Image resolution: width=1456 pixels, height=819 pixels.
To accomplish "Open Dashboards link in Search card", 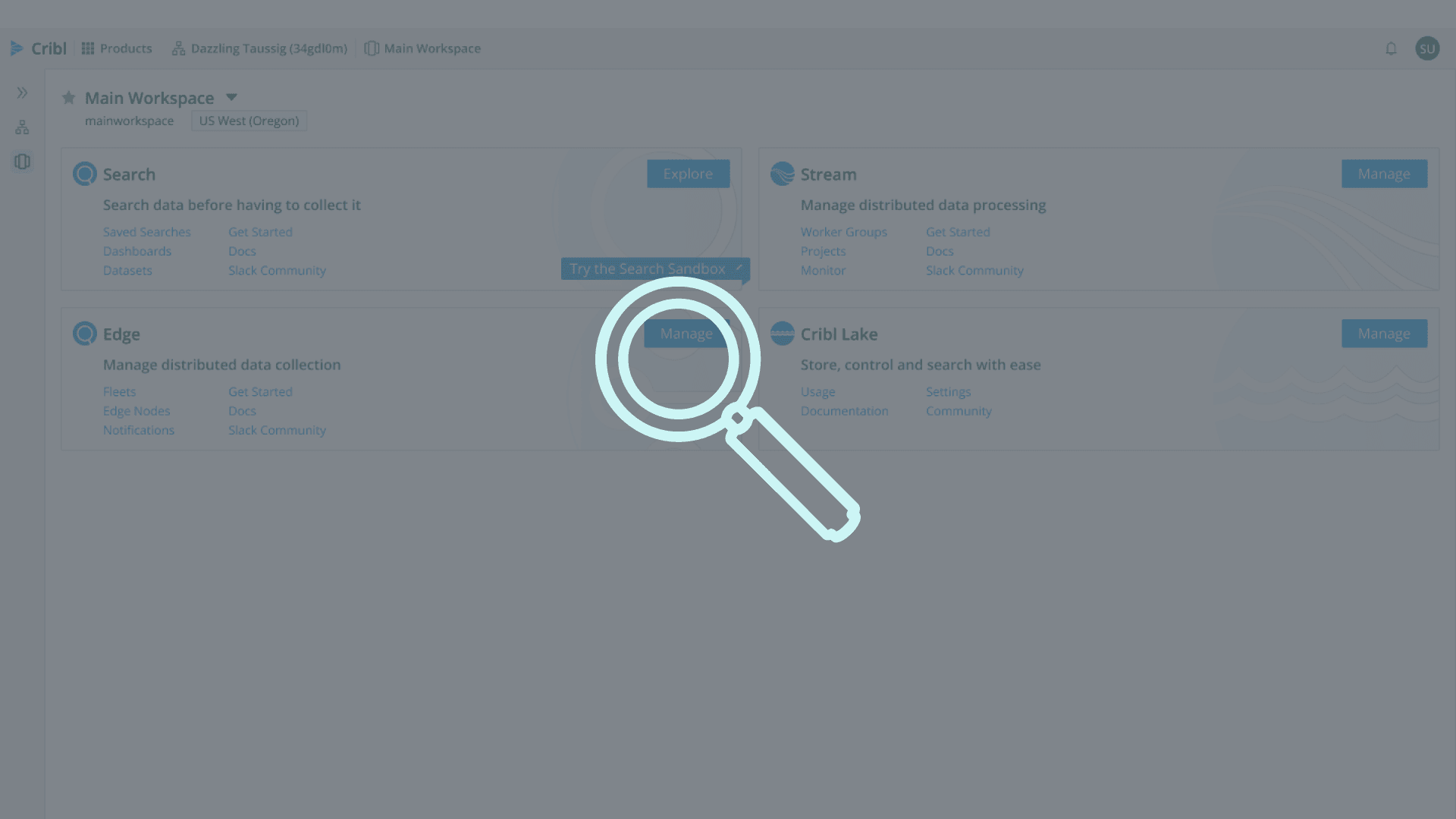I will click(137, 251).
